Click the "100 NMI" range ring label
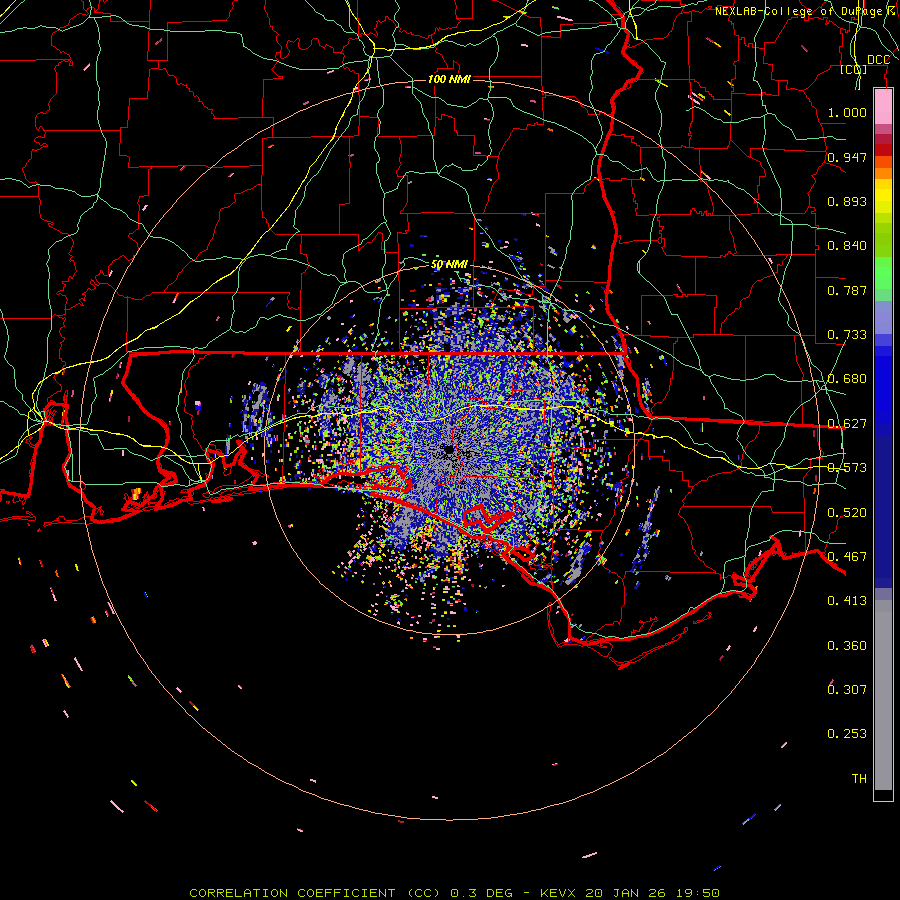 point(449,79)
